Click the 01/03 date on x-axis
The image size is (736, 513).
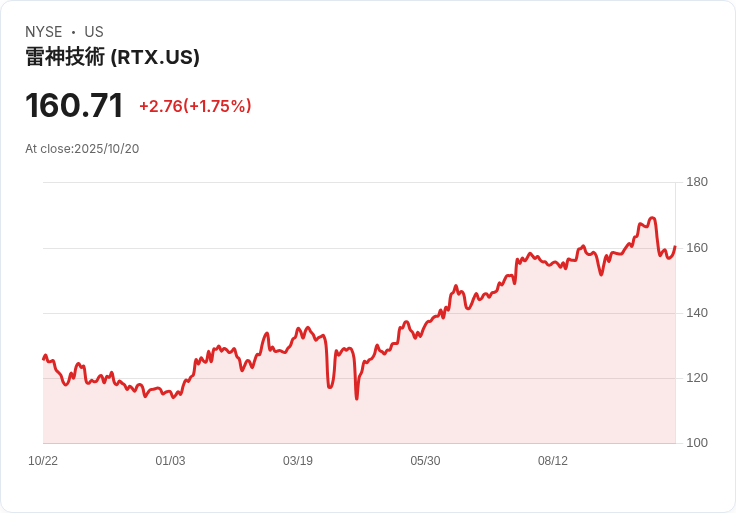pos(170,461)
